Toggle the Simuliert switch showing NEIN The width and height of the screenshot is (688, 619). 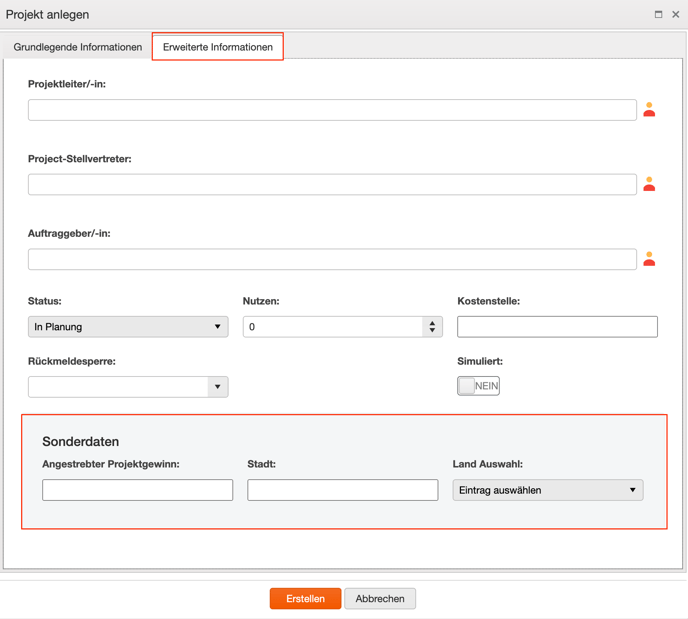point(478,386)
